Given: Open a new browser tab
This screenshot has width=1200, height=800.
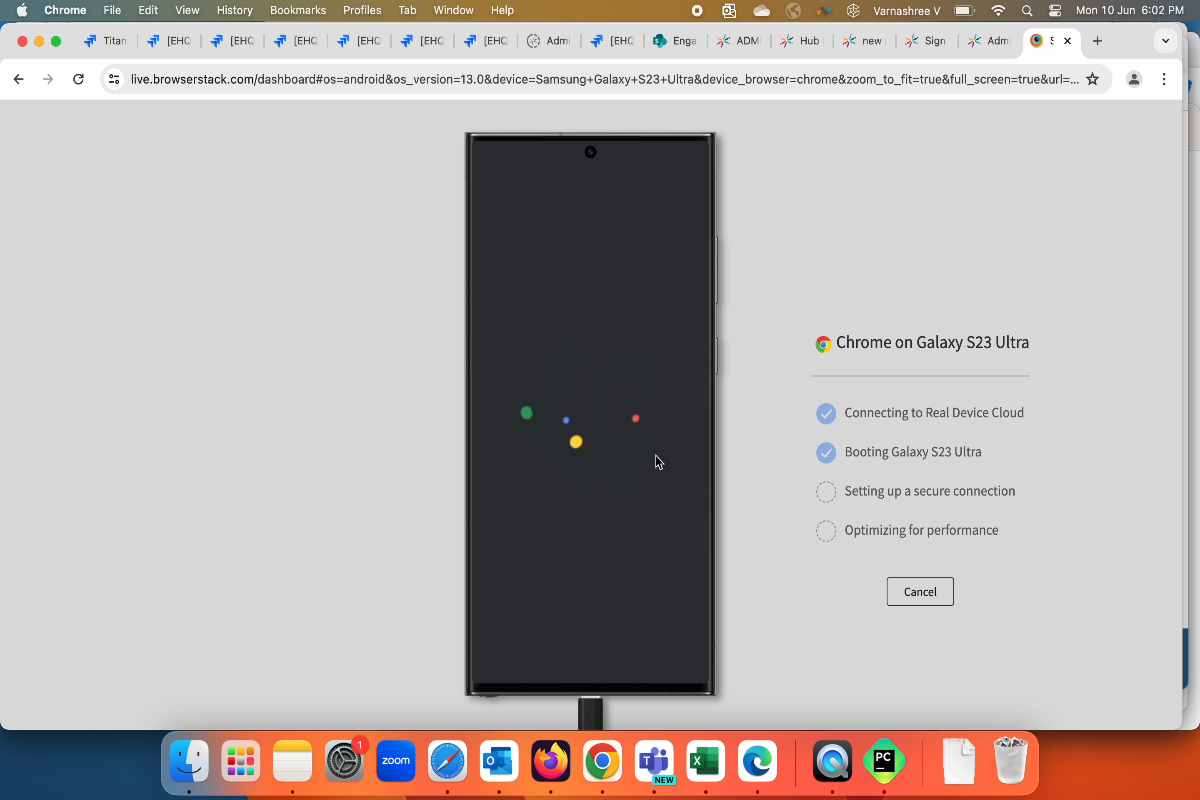Looking at the screenshot, I should coord(1097,41).
